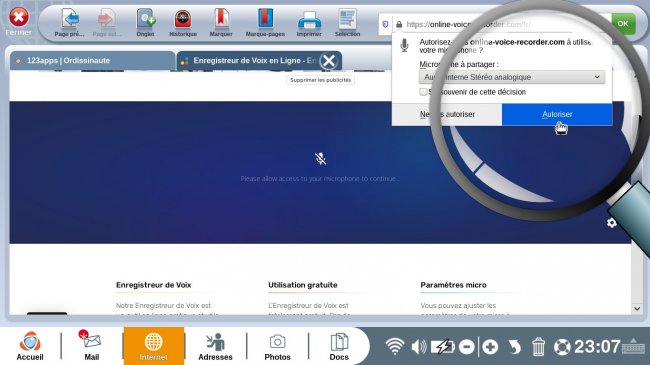Screen dimensions: 650x365
Task: Check Se souvenir de cette décision
Action: (423, 92)
